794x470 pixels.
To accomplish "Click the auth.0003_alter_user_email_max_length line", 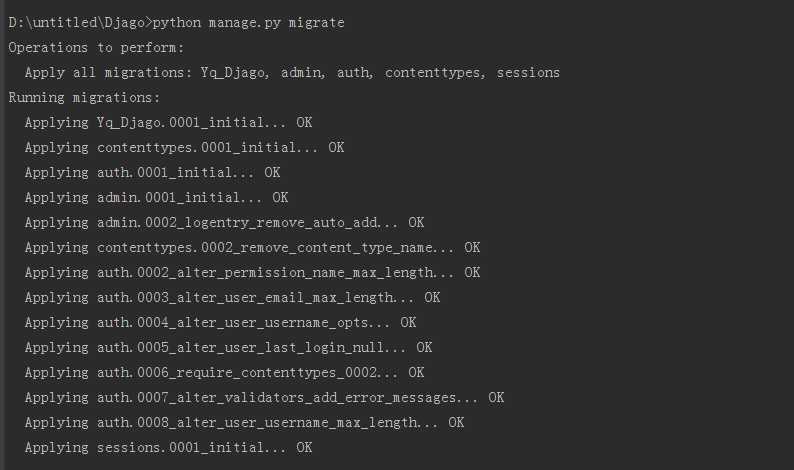I will (x=232, y=297).
